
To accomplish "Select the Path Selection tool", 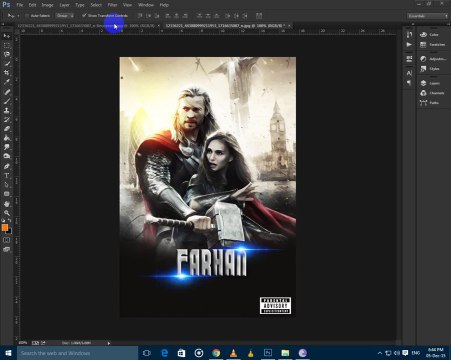I will pyautogui.click(x=7, y=185).
